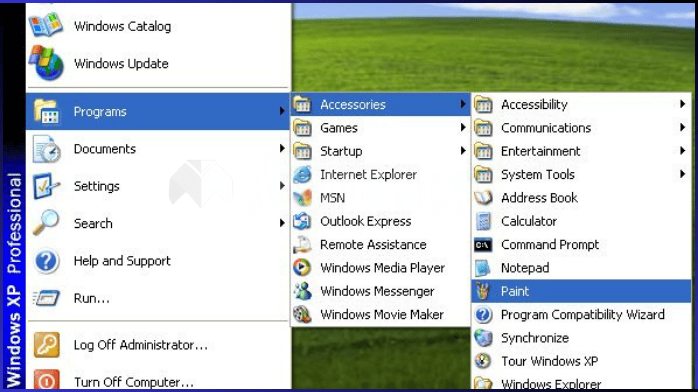
Task: Click Command Prompt text label
Action: tap(550, 245)
